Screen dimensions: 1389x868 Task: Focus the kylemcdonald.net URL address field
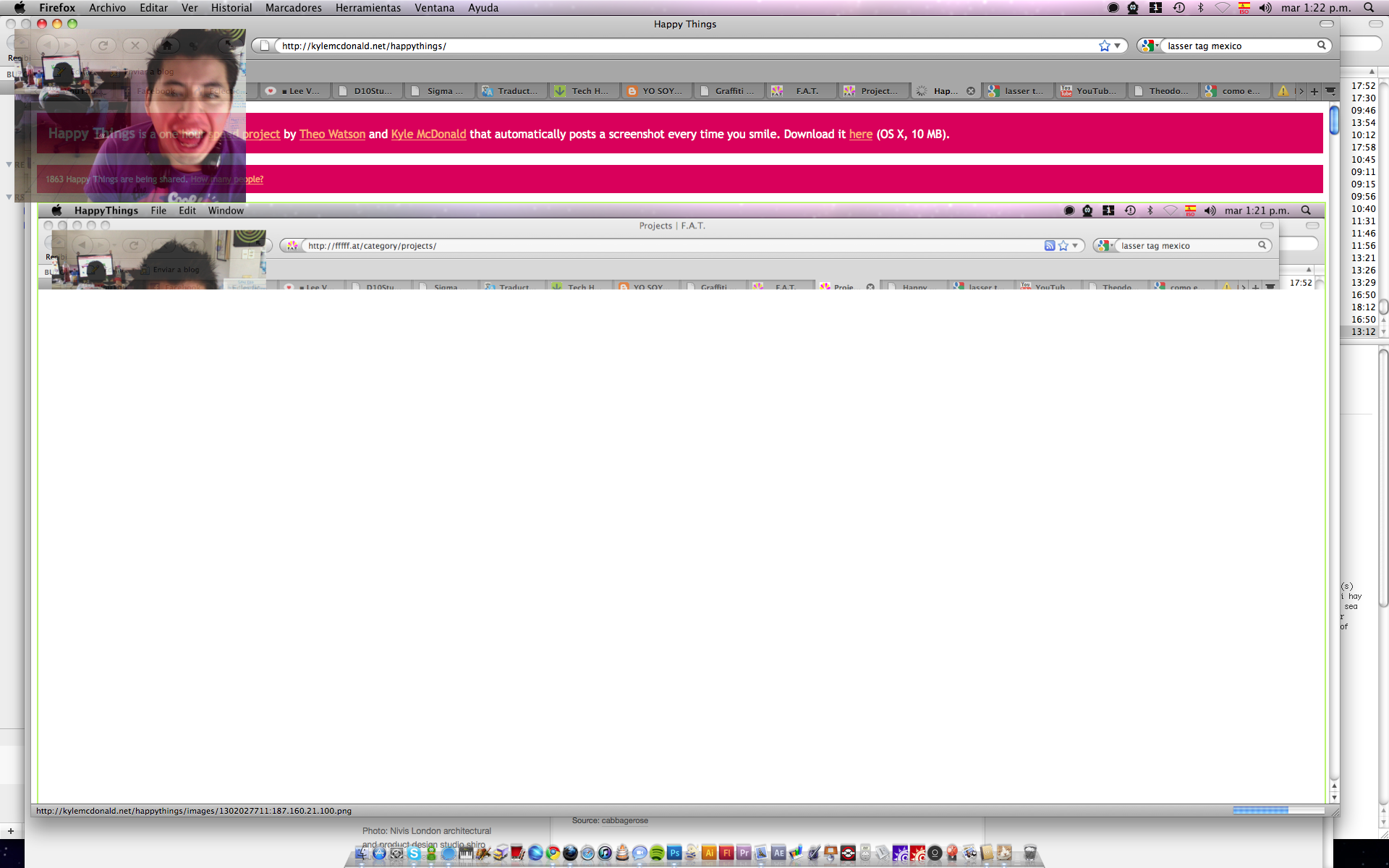(x=687, y=46)
